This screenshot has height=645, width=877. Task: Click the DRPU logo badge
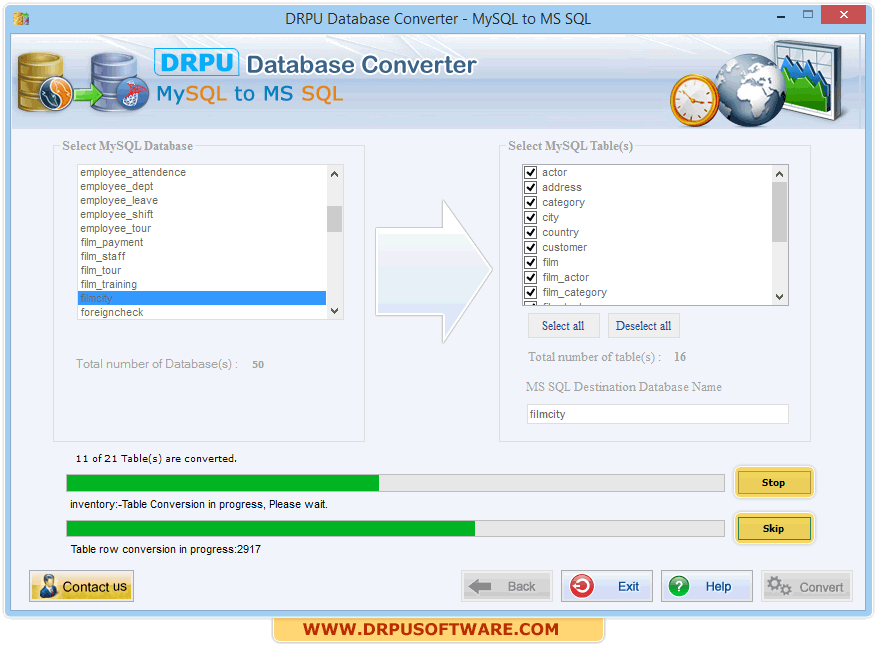[196, 62]
